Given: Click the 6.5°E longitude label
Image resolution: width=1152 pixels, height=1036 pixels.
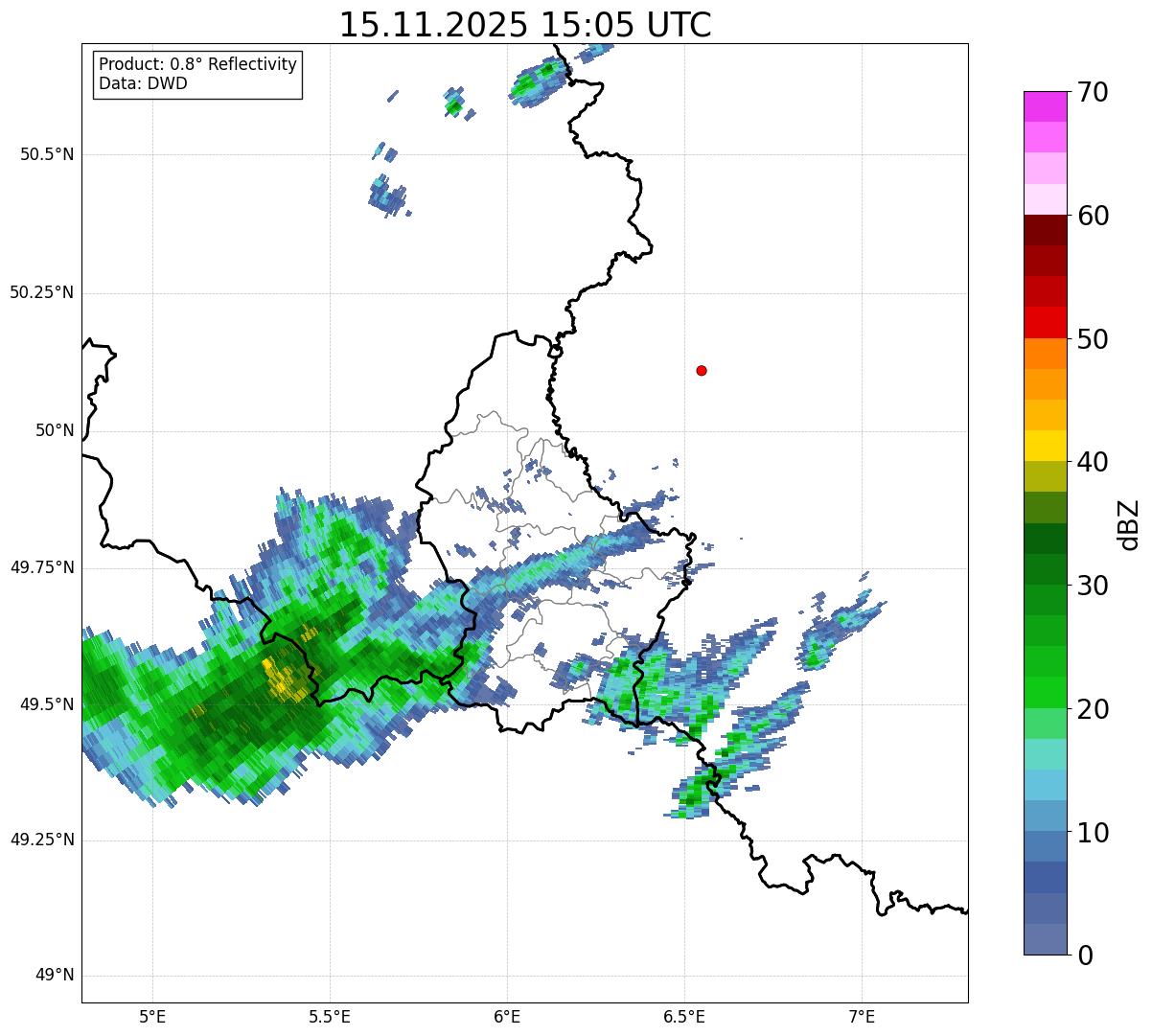Looking at the screenshot, I should (684, 1016).
